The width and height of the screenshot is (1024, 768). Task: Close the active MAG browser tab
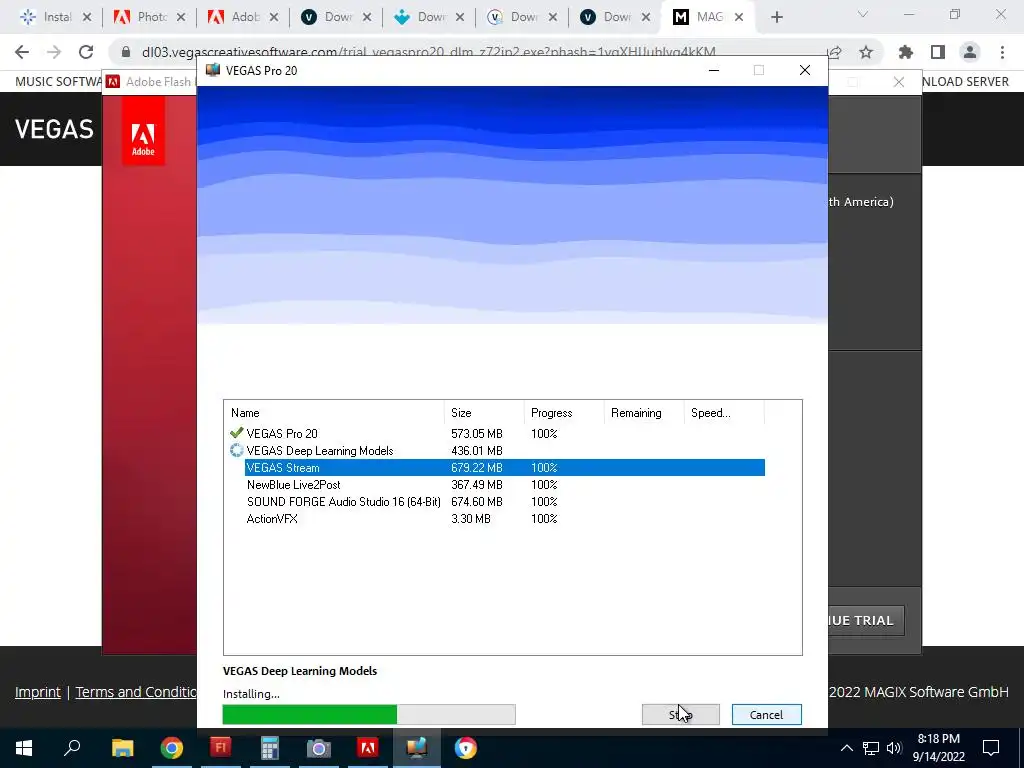[x=739, y=17]
